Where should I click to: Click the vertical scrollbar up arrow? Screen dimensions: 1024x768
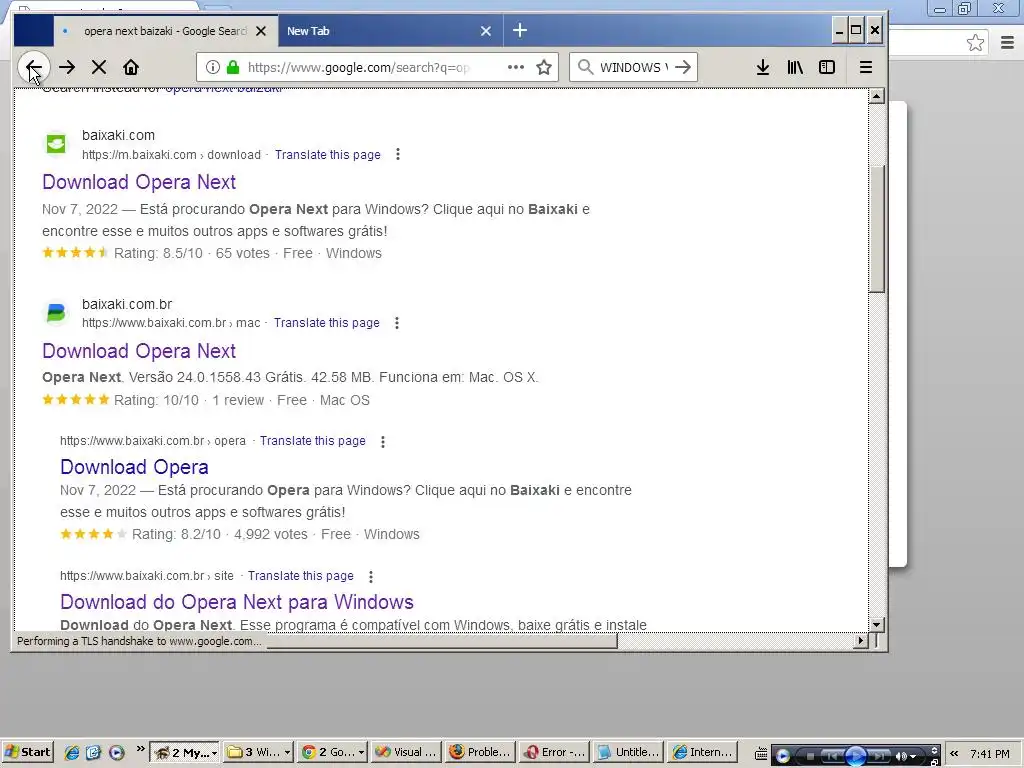click(x=876, y=96)
